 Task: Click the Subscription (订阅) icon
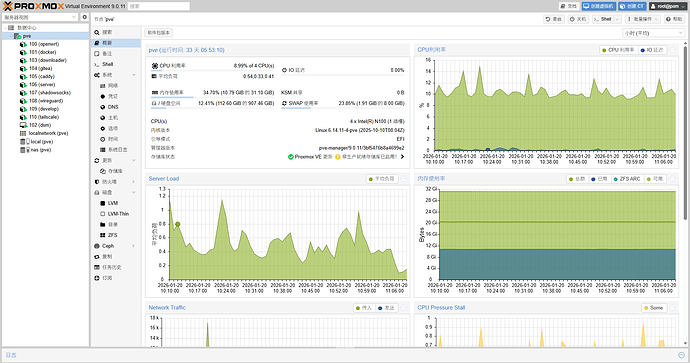click(x=97, y=278)
